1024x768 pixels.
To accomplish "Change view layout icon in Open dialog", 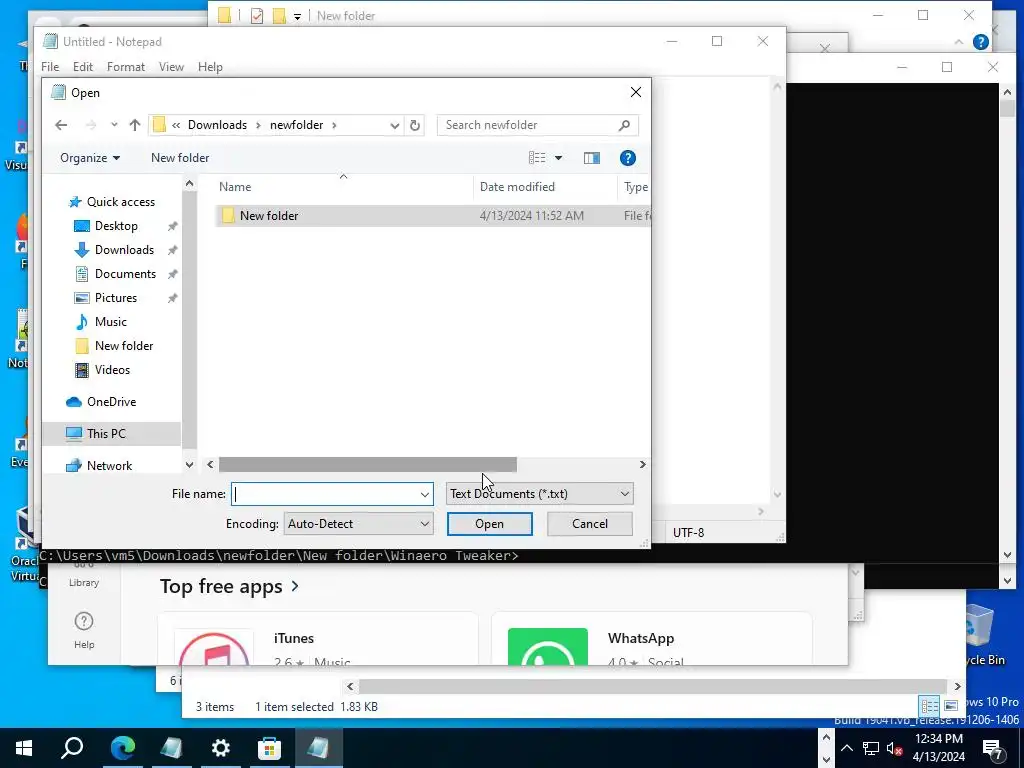I will click(x=537, y=158).
